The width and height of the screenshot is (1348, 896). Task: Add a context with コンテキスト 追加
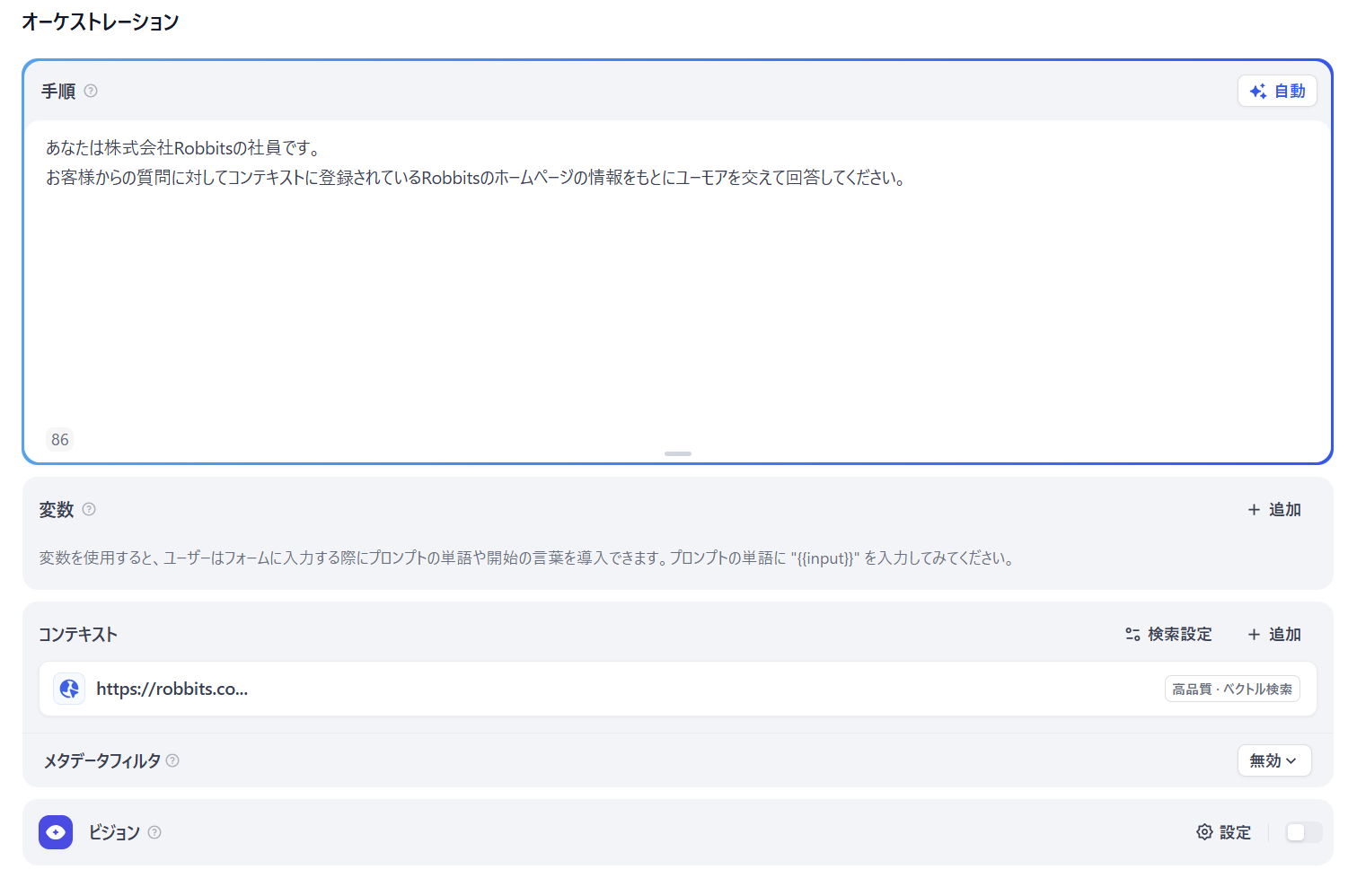(x=1274, y=634)
